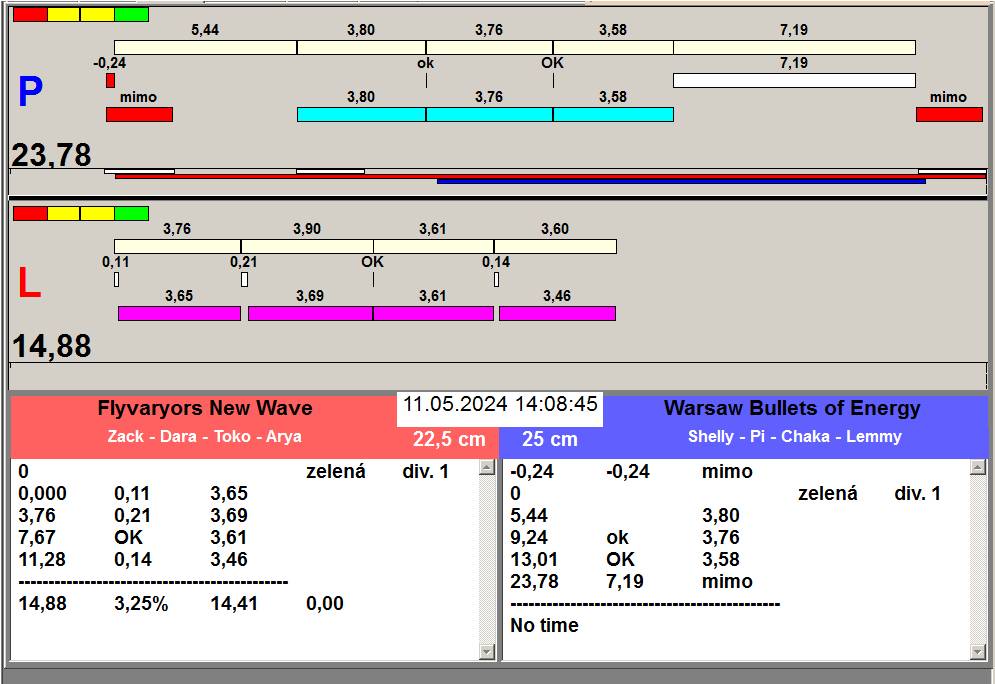Click the 14,41 value in Flyvaryors summary

pyautogui.click(x=234, y=603)
